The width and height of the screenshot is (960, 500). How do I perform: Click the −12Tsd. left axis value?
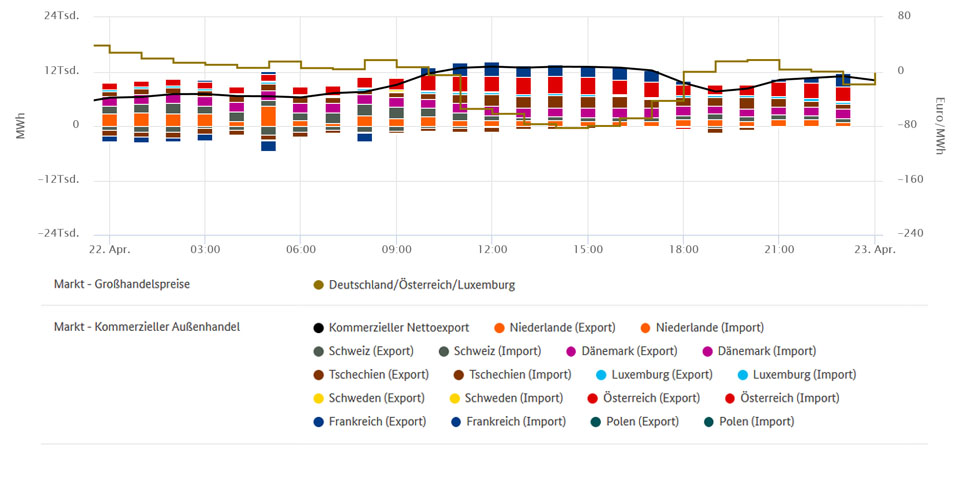tap(59, 179)
